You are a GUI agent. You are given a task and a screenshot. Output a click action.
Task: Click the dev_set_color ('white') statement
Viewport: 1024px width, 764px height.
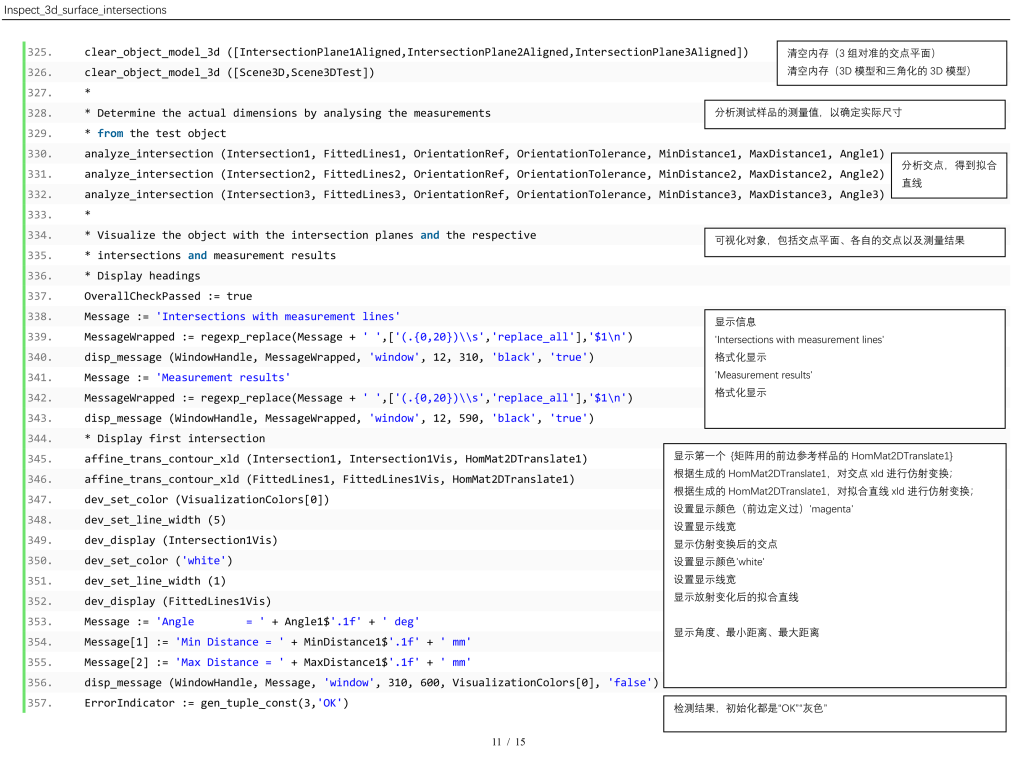tap(158, 560)
